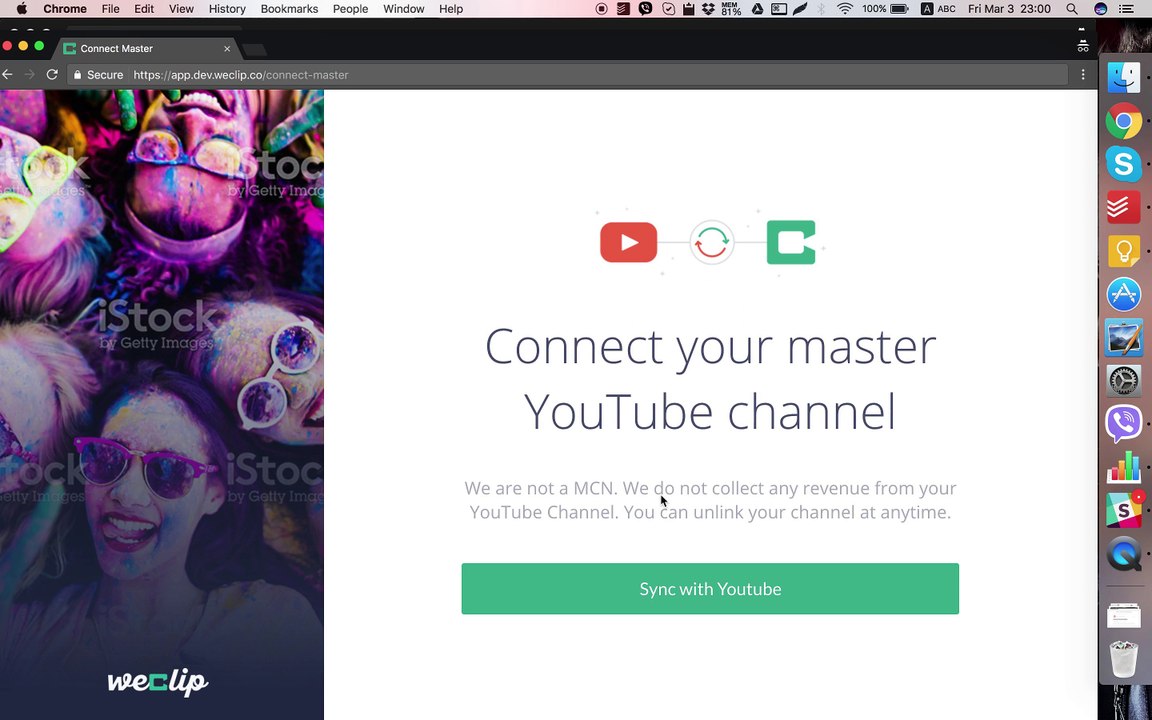Open the File menu

point(110,9)
